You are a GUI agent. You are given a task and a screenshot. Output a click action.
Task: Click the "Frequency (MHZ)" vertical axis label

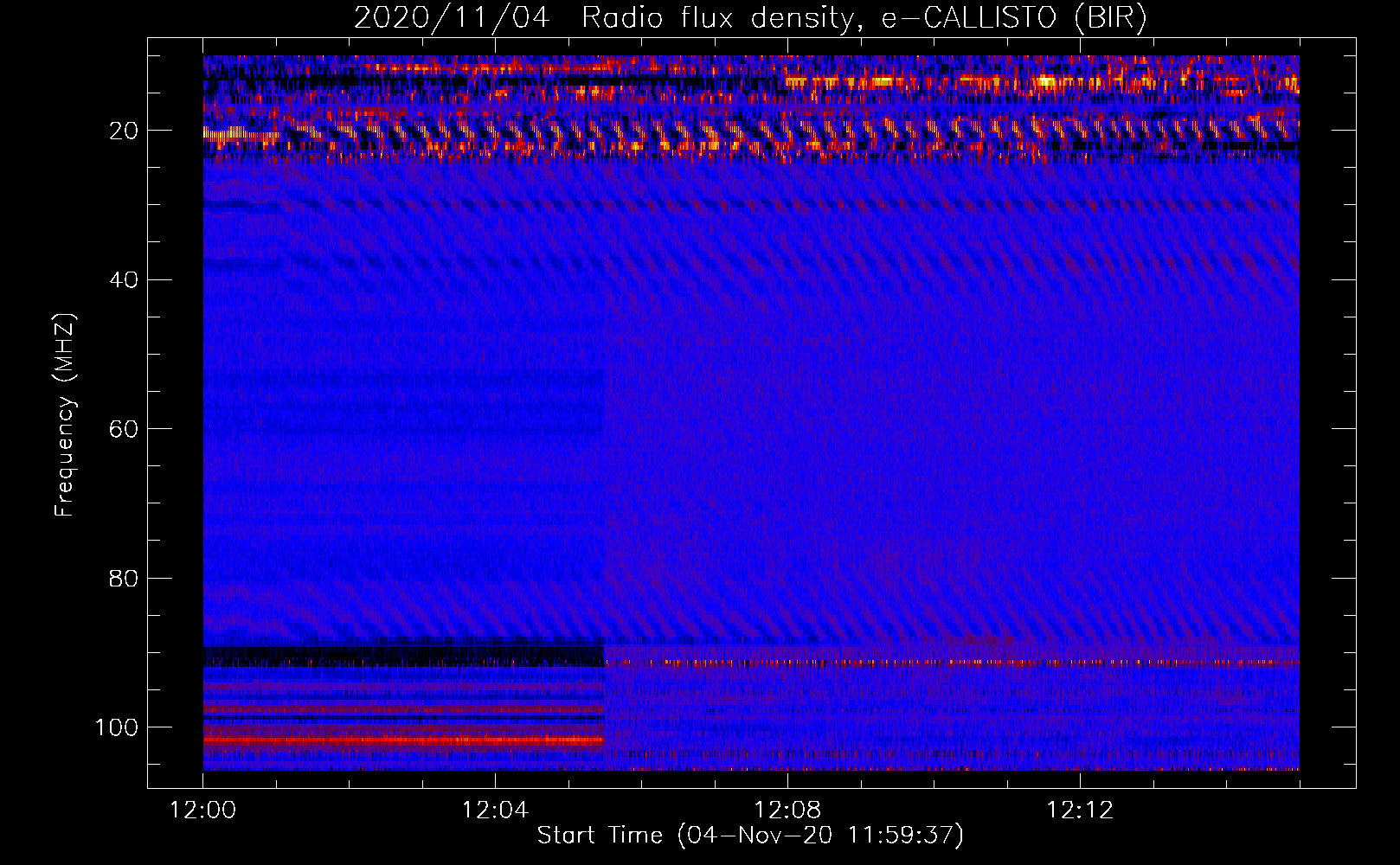pos(65,415)
